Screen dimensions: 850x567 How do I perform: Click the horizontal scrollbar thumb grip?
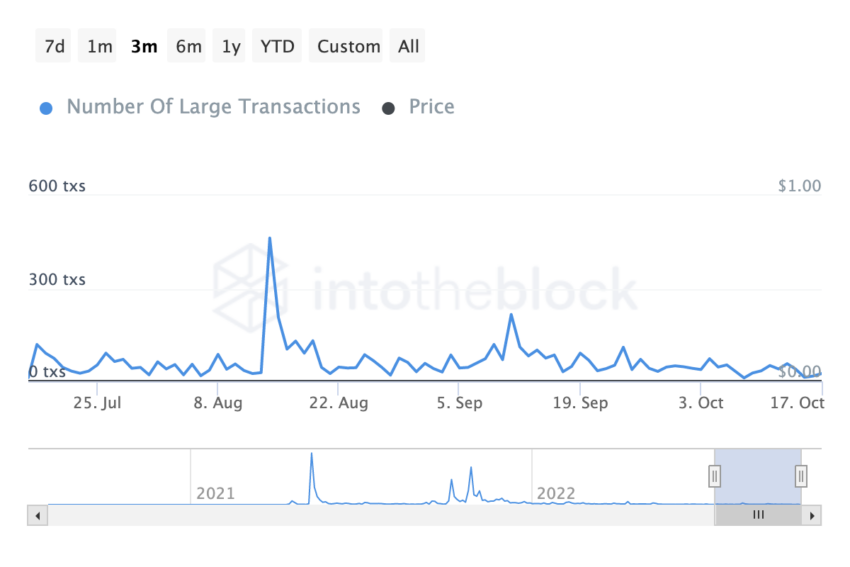758,515
